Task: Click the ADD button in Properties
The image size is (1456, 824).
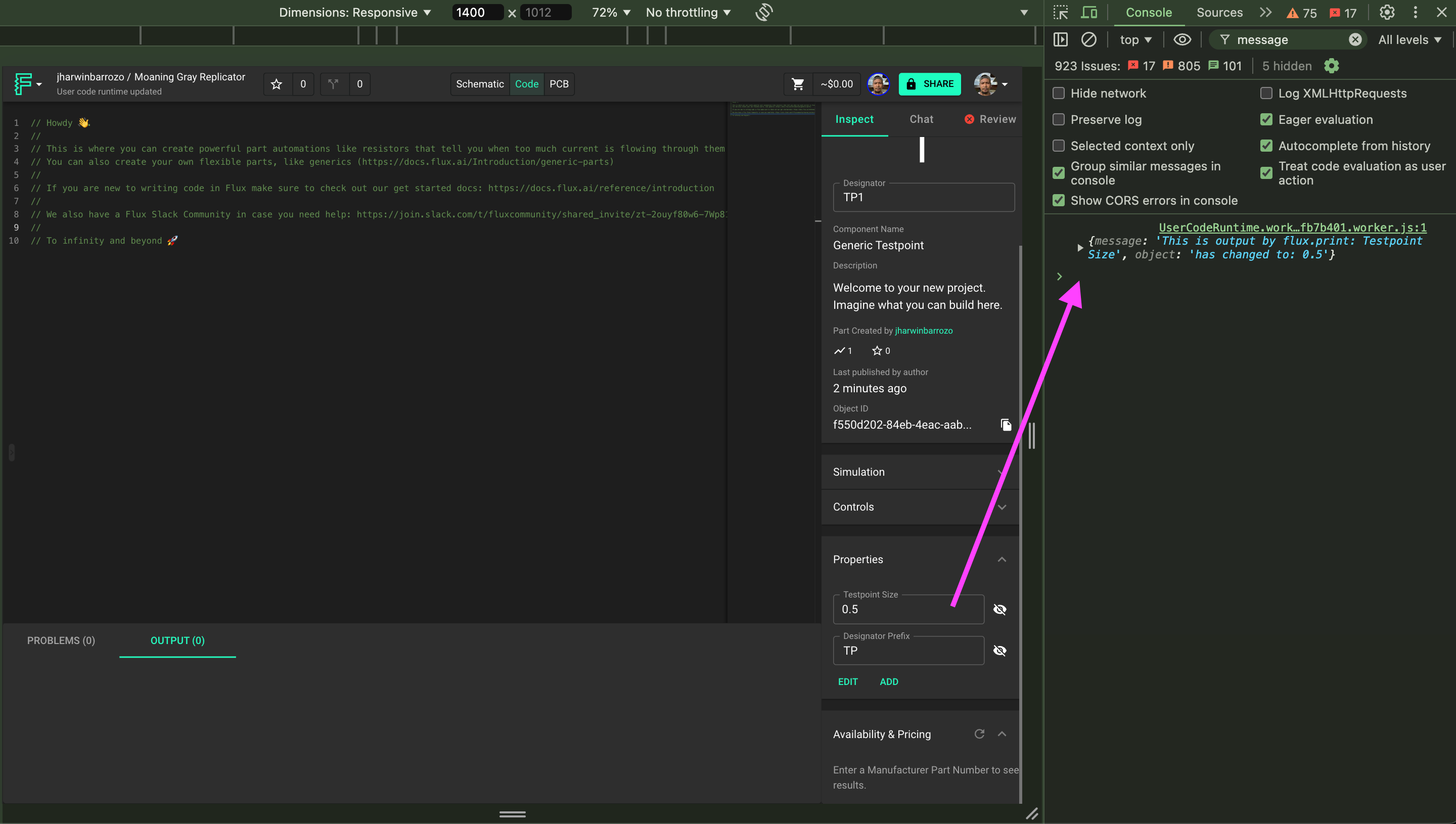Action: (889, 681)
